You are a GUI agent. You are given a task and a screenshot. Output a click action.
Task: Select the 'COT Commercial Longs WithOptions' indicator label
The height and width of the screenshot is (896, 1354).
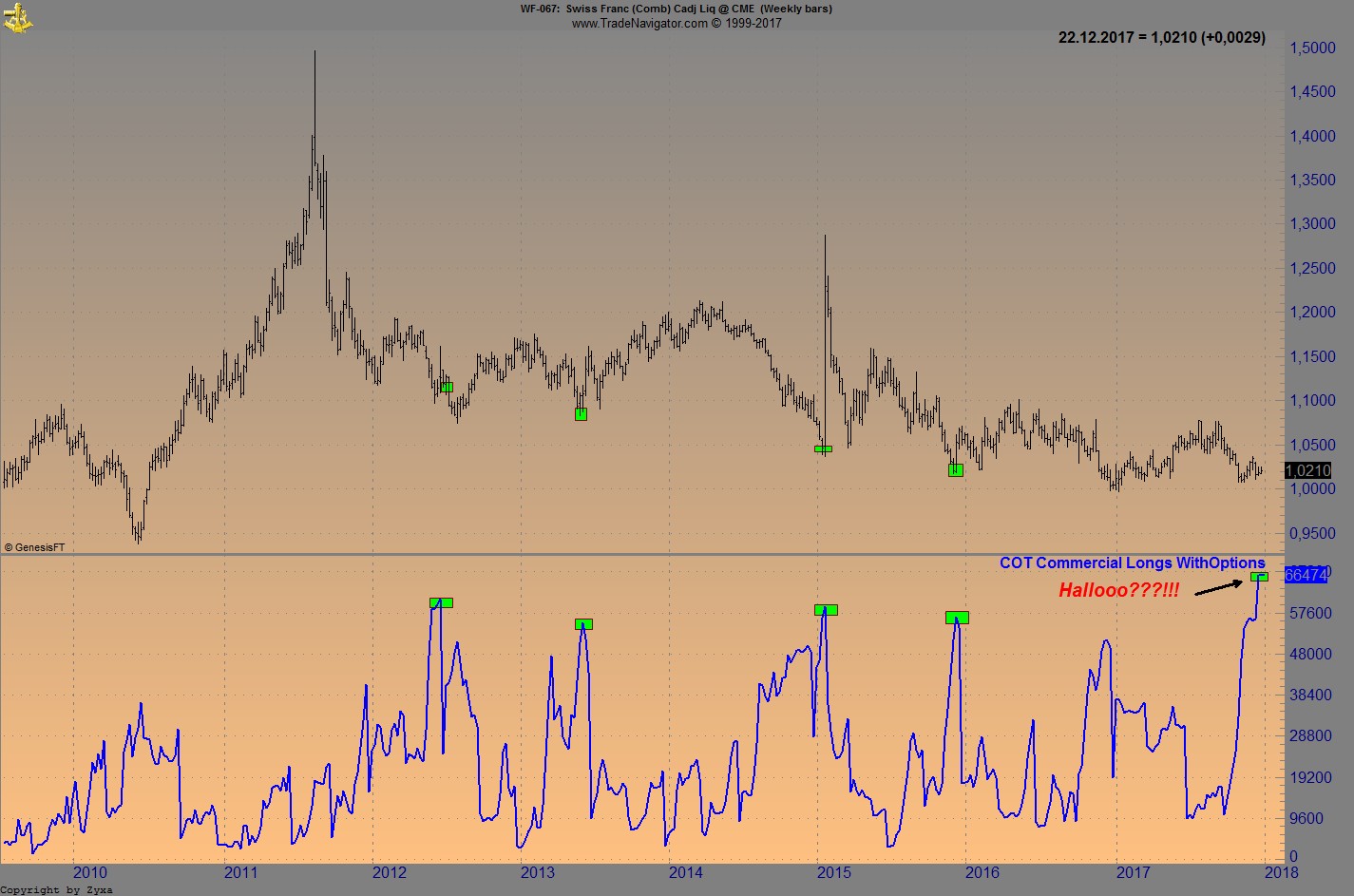click(x=1132, y=563)
